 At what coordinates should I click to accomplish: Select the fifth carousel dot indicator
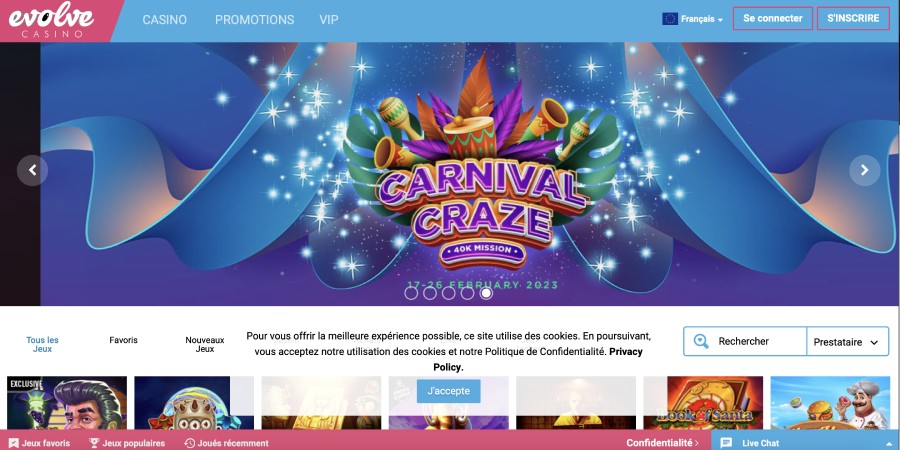tap(486, 293)
